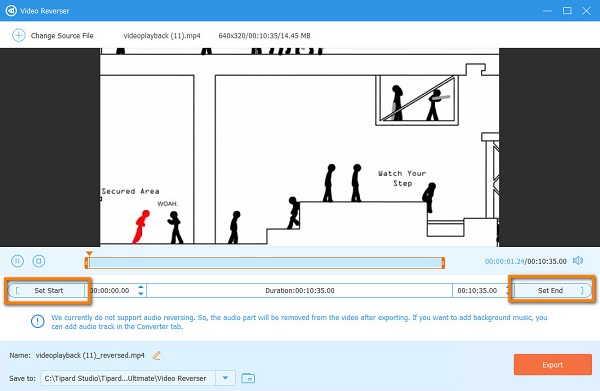Edit output name with the pencil icon
Viewport: 600px width, 391px height.
(157, 355)
